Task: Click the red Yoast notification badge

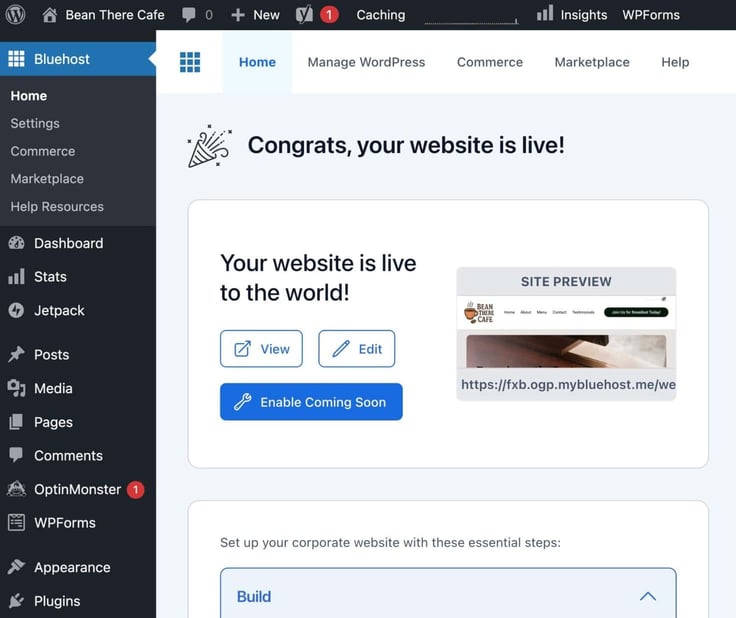Action: [x=329, y=15]
